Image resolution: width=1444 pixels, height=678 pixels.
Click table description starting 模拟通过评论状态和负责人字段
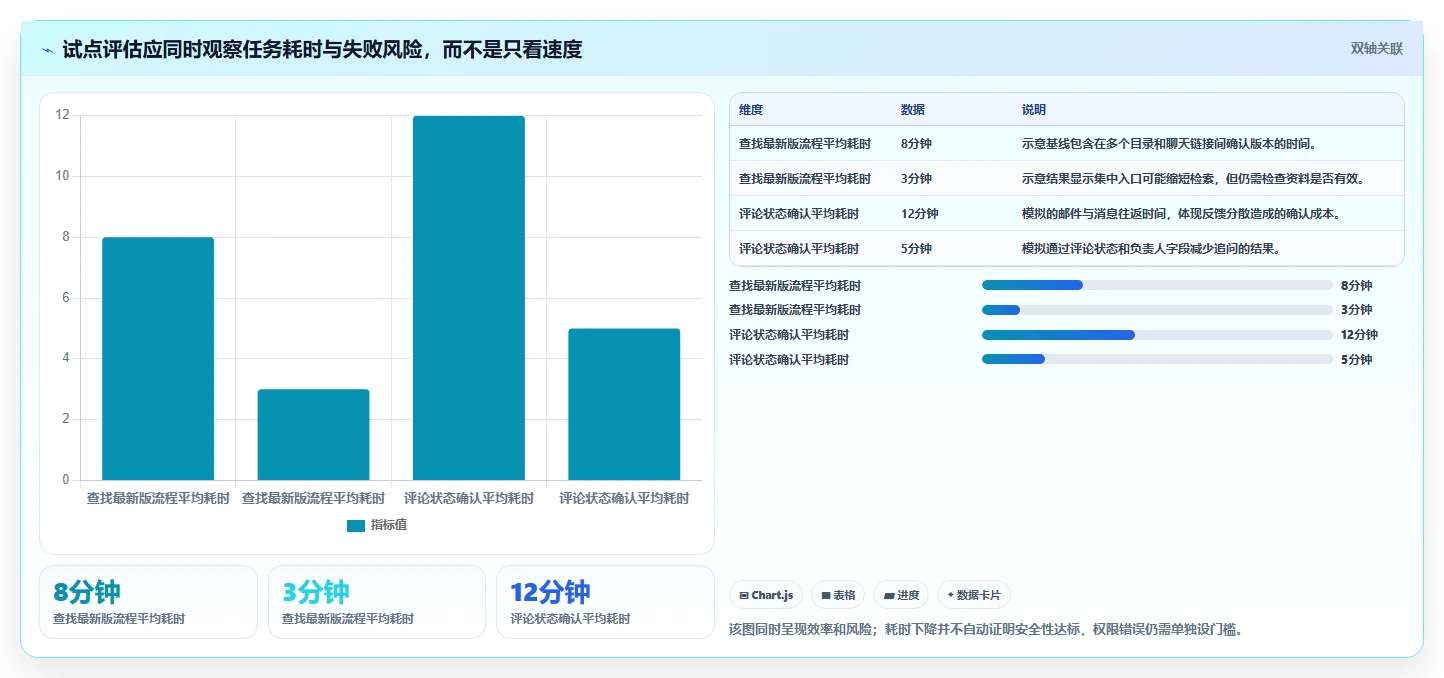(x=1151, y=249)
